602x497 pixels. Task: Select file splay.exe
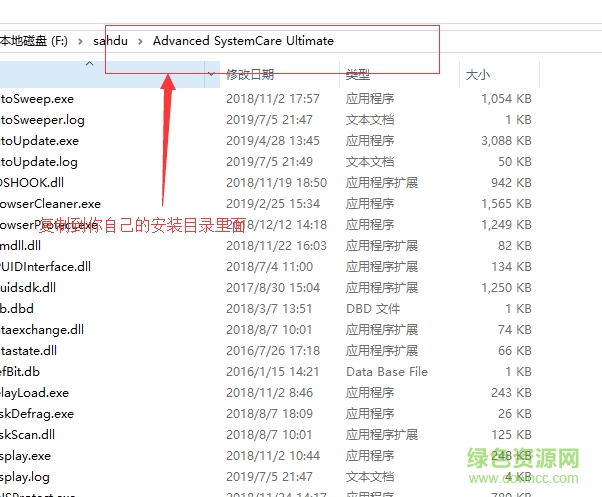click(x=25, y=456)
